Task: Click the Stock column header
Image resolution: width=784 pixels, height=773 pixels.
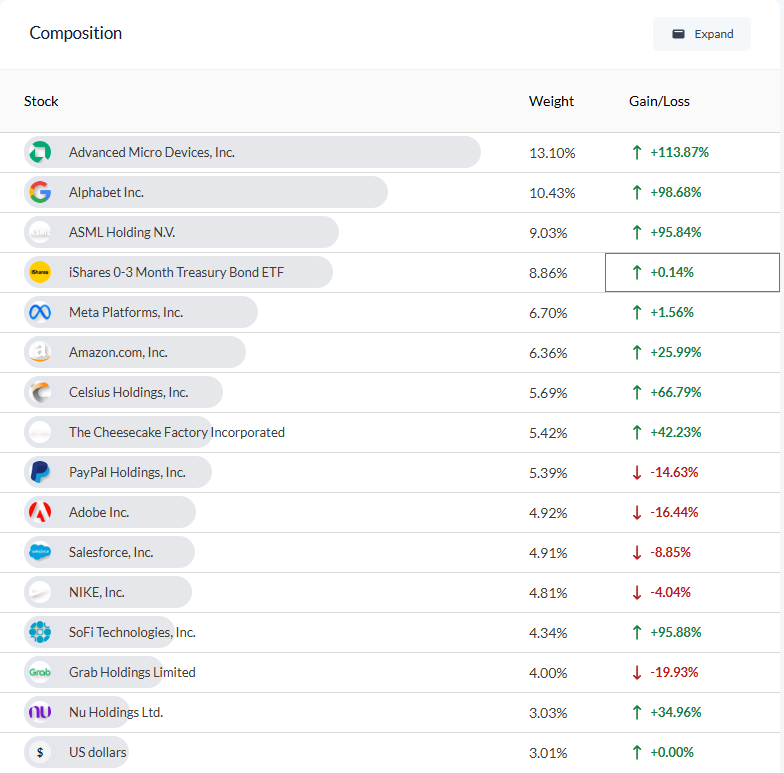Action: (41, 101)
